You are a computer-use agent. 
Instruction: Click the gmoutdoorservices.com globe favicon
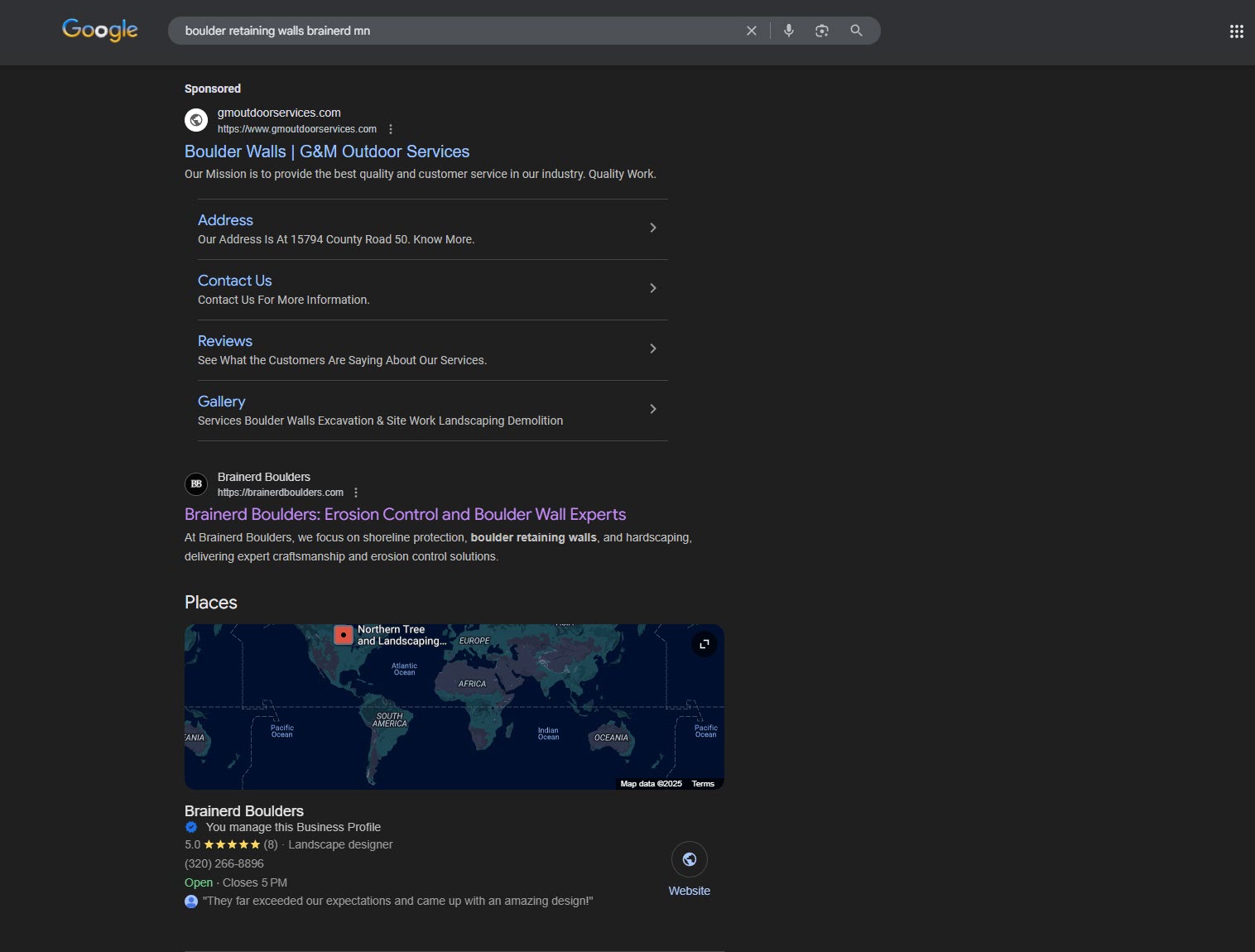click(x=196, y=120)
